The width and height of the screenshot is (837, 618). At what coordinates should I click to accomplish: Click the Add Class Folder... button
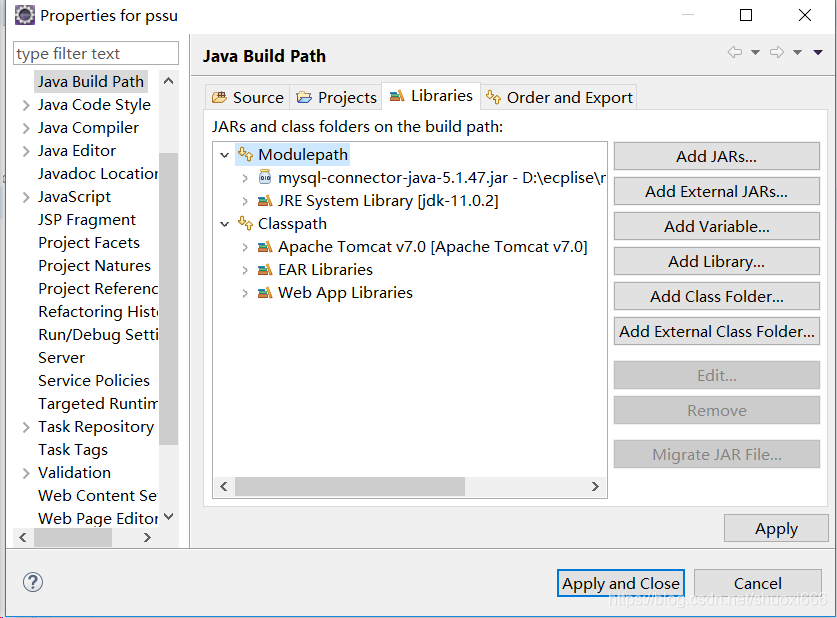pos(716,296)
